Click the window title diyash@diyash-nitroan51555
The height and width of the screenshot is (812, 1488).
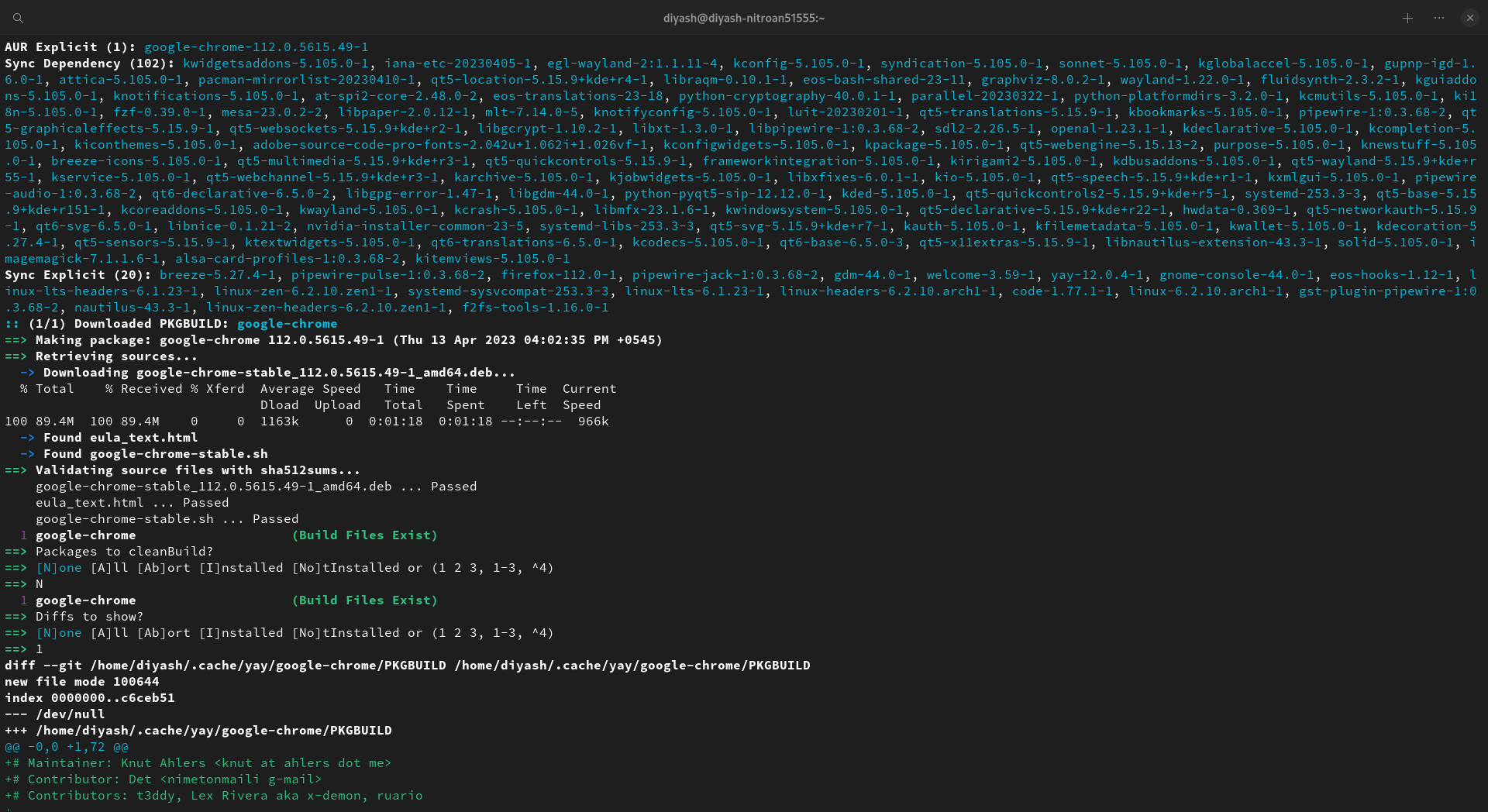click(744, 18)
